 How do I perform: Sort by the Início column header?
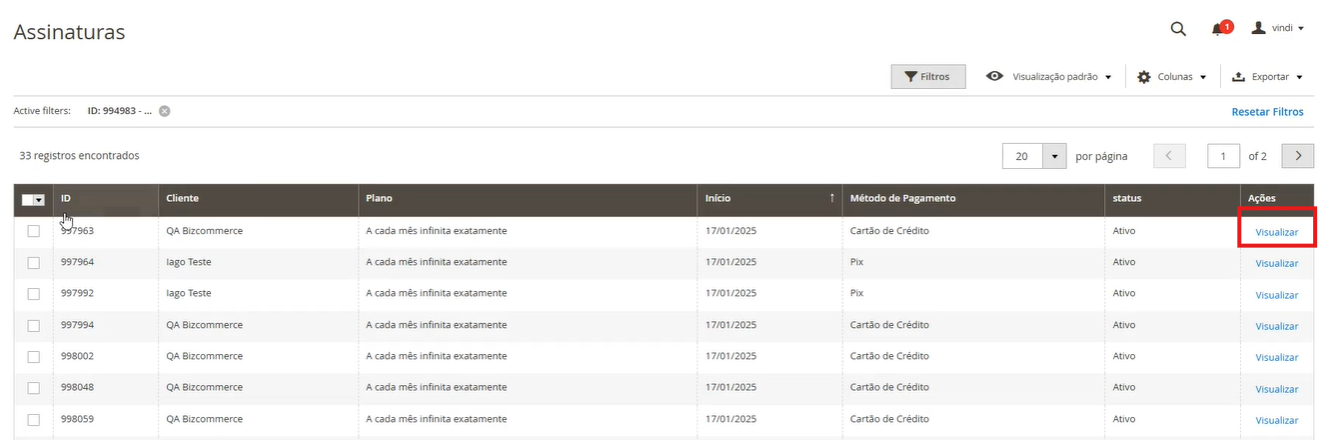[718, 199]
